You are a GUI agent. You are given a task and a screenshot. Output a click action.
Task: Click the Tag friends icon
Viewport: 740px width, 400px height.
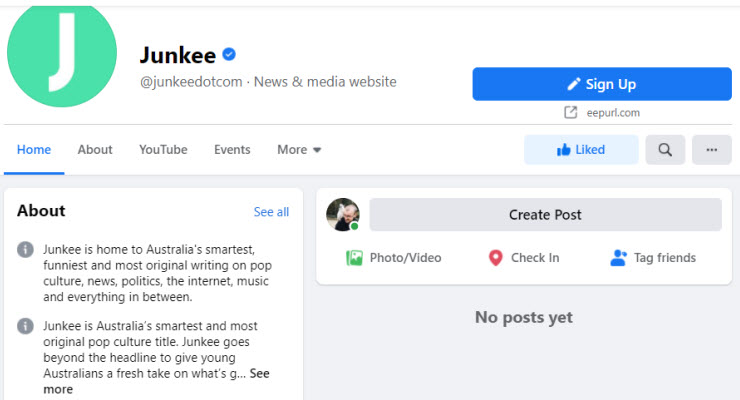(618, 258)
